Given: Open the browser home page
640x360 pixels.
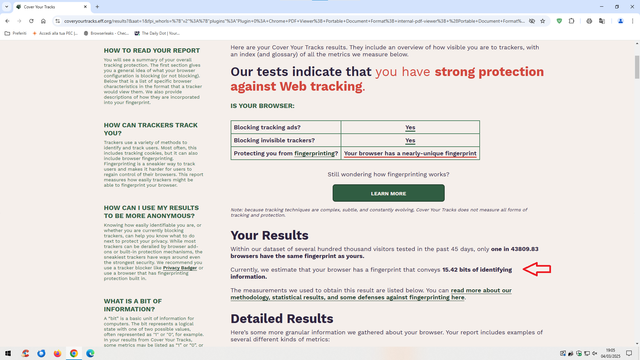Looking at the screenshot, I should click(43, 21).
